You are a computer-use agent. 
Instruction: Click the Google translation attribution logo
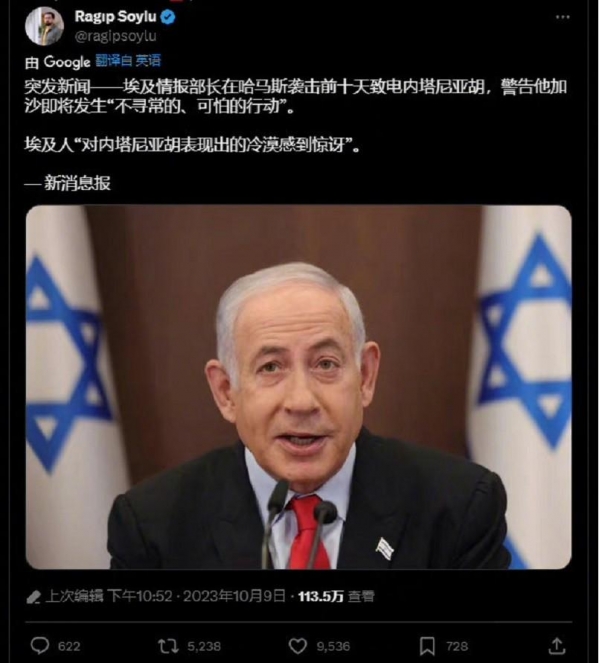click(x=67, y=62)
